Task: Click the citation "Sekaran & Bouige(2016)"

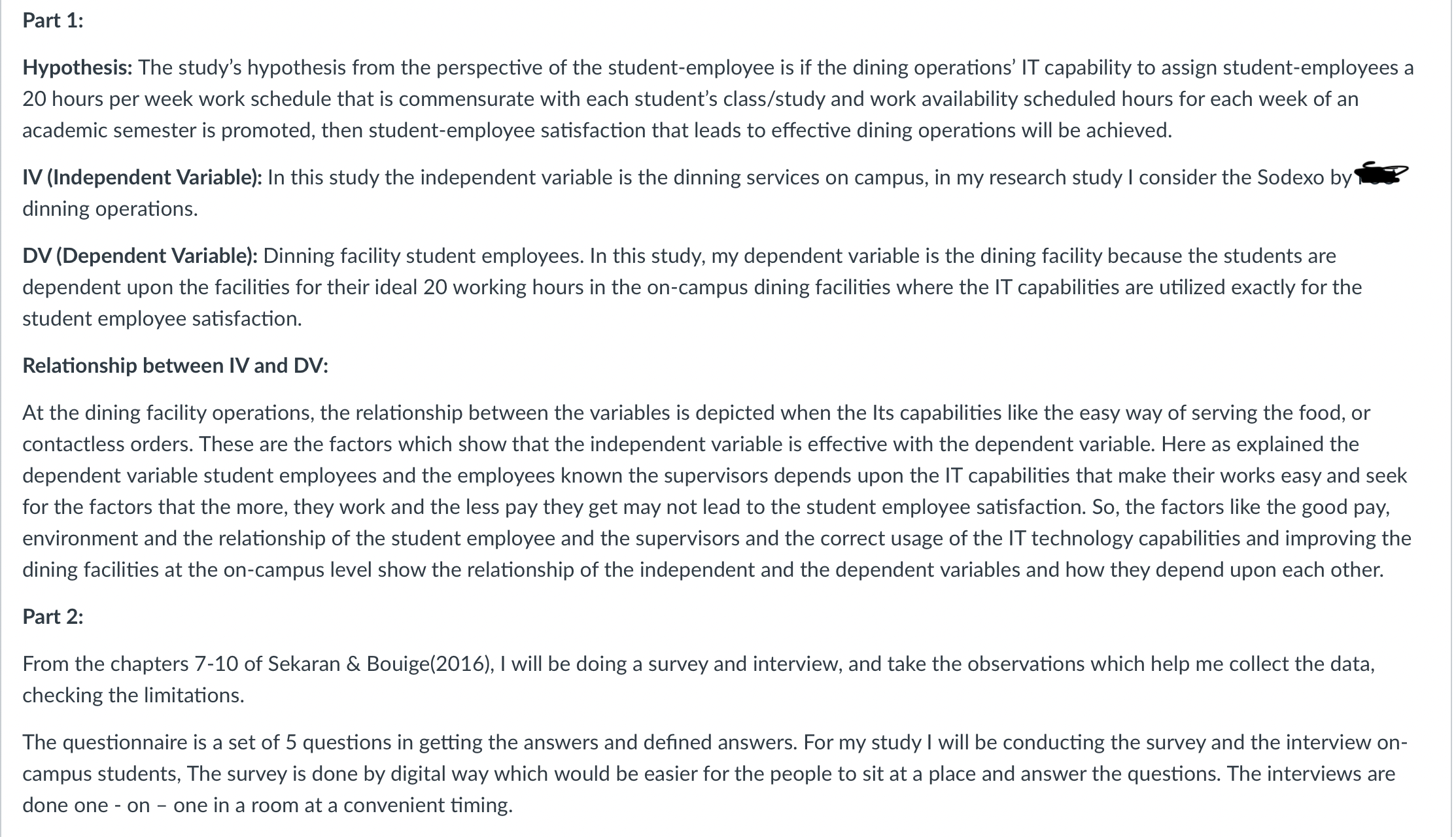Action: point(379,664)
